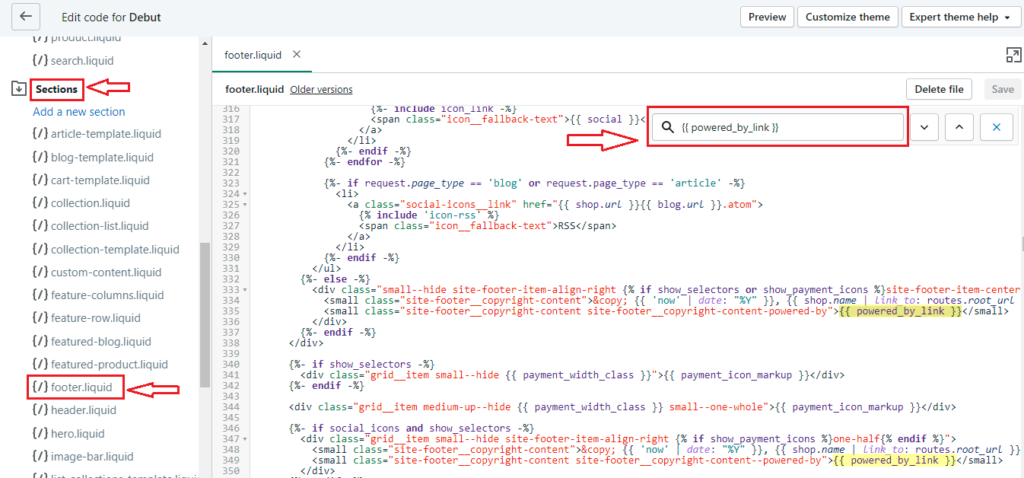Click line number 340 in gutter
Image resolution: width=1024 pixels, height=478 pixels.
[231, 364]
